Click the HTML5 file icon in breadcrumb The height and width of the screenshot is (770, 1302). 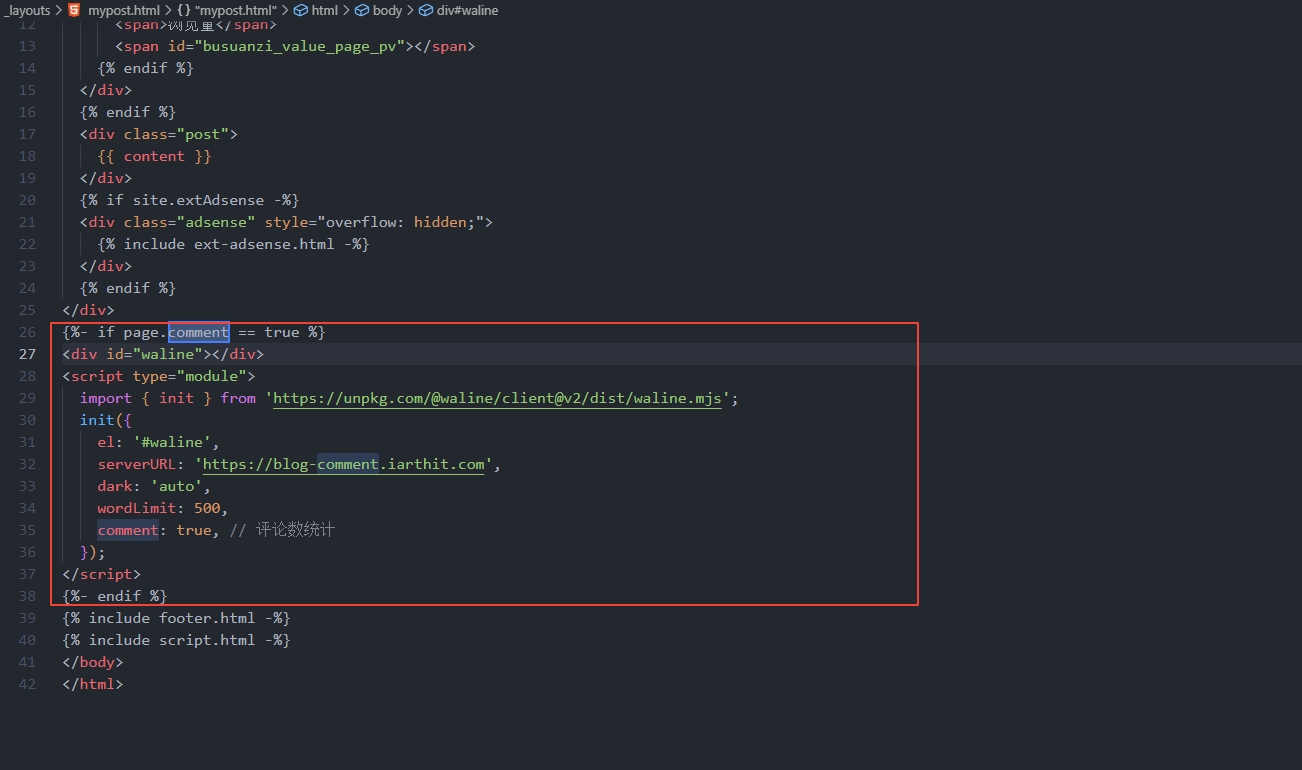tap(75, 10)
